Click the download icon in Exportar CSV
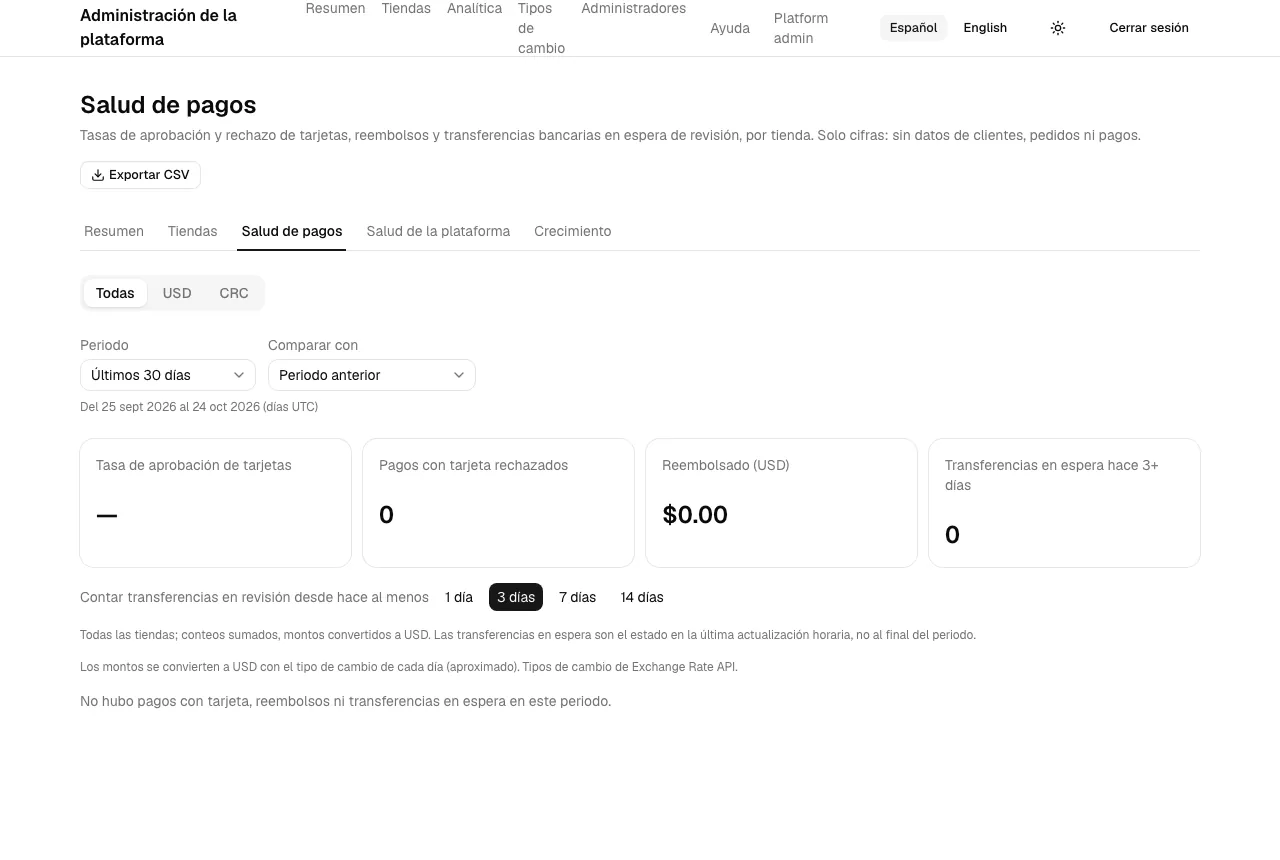The image size is (1280, 860). pyautogui.click(x=98, y=175)
